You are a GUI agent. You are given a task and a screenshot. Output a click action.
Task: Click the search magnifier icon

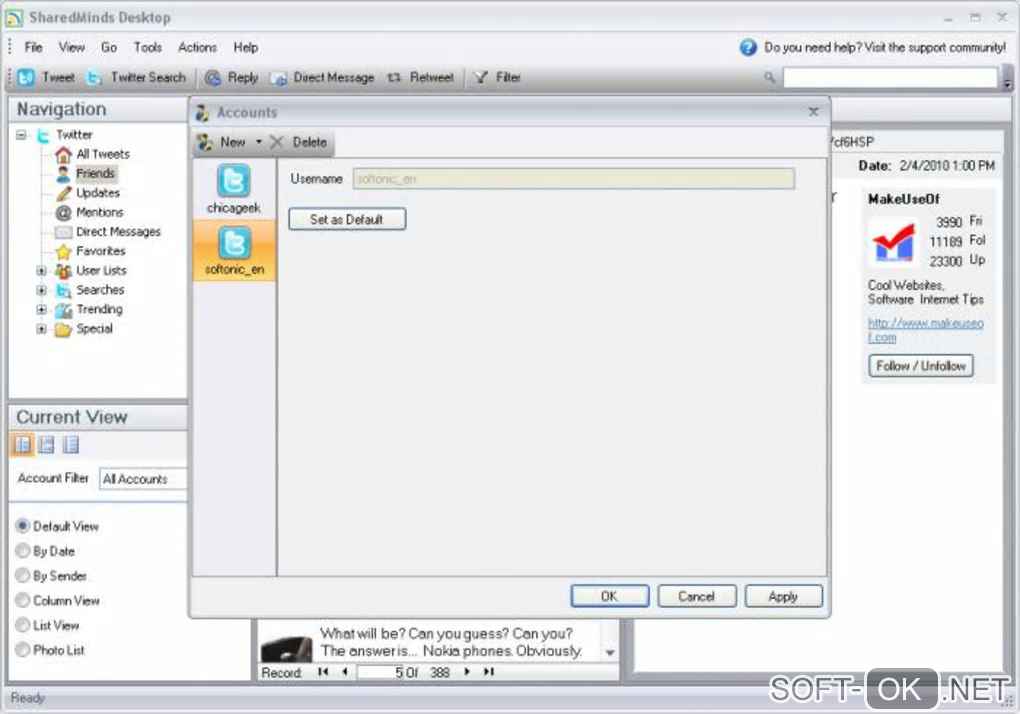click(x=770, y=77)
